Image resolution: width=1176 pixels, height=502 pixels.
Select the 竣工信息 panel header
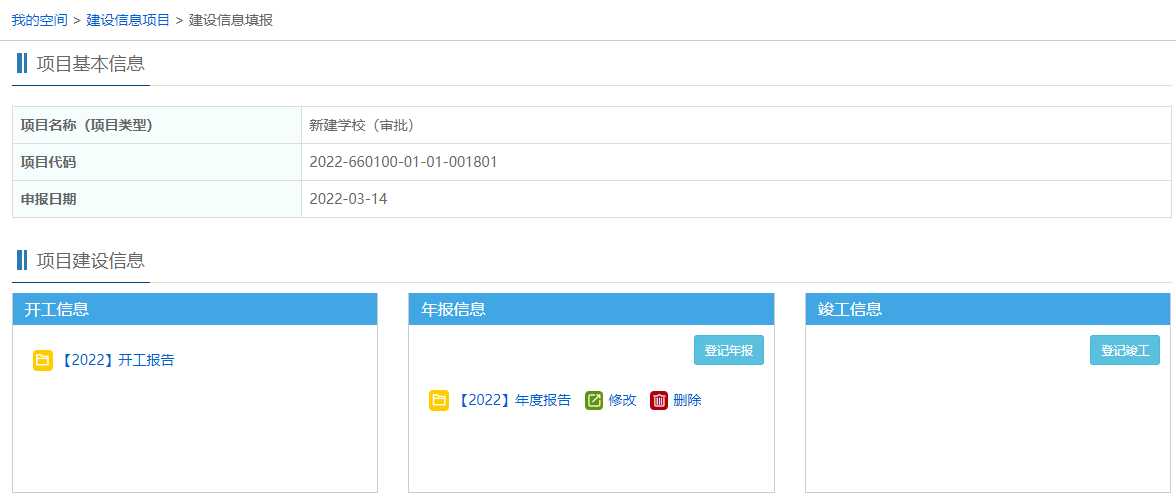click(987, 309)
